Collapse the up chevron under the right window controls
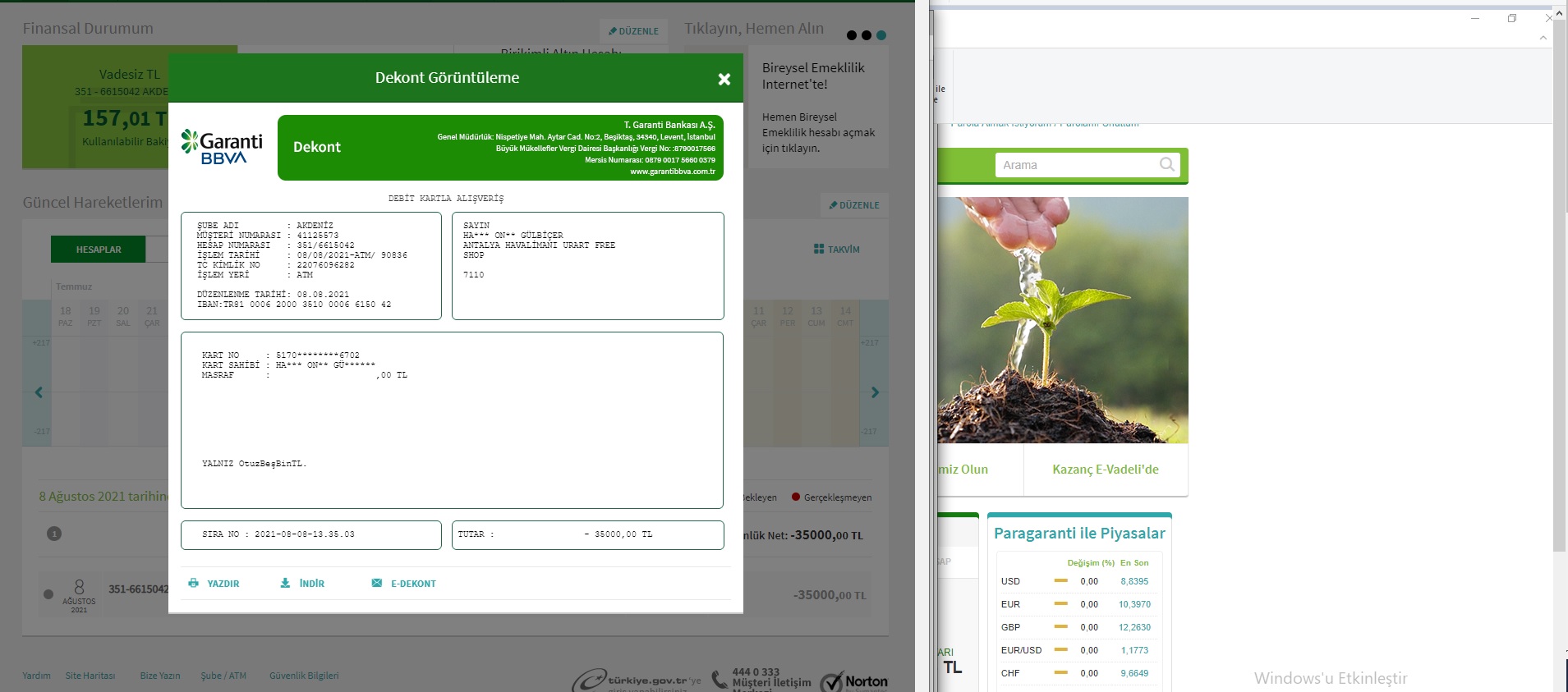This screenshot has width=1568, height=692. click(1543, 38)
